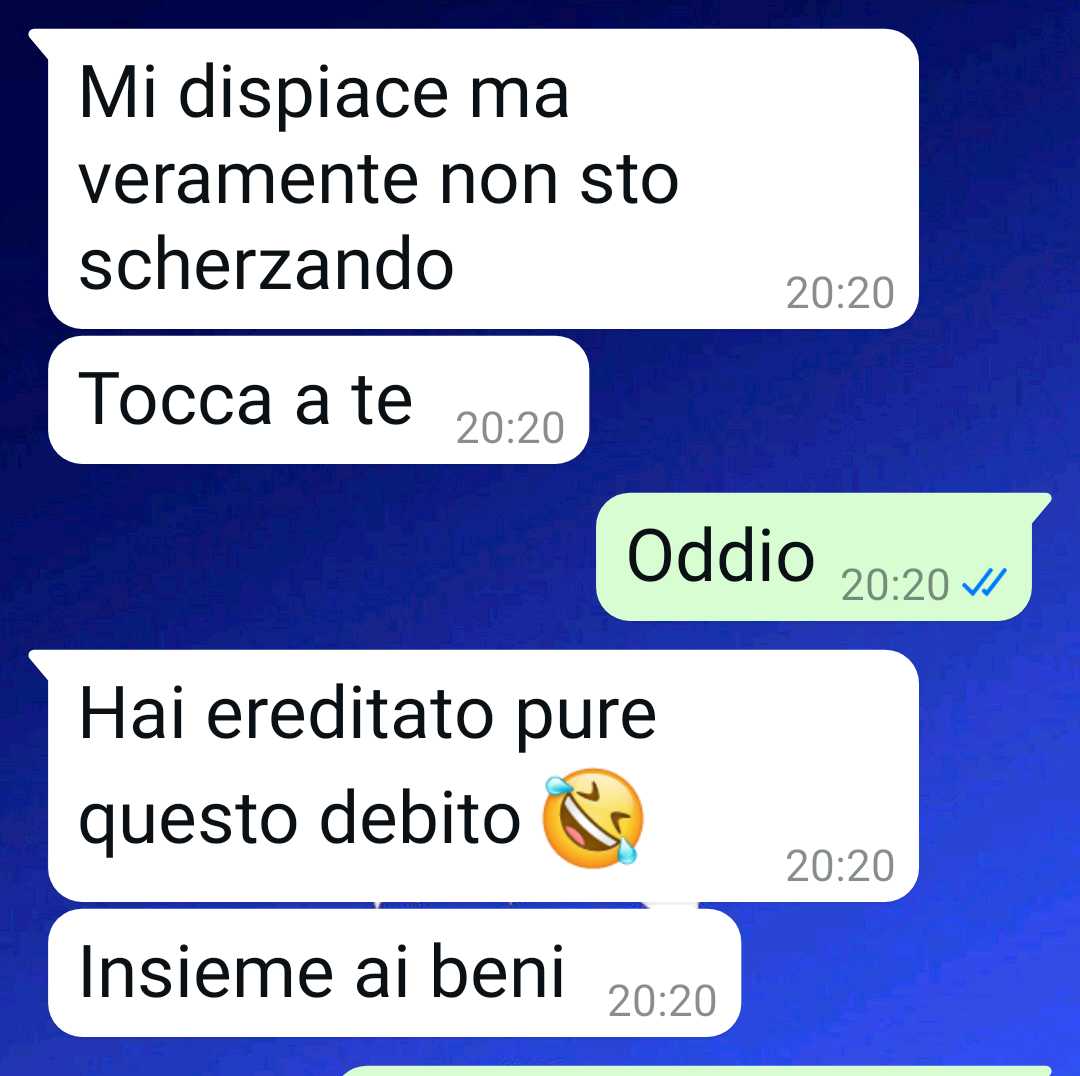Viewport: 1080px width, 1076px height.
Task: Tap "Hai ereditato pure questo debito" message
Action: tap(483, 776)
